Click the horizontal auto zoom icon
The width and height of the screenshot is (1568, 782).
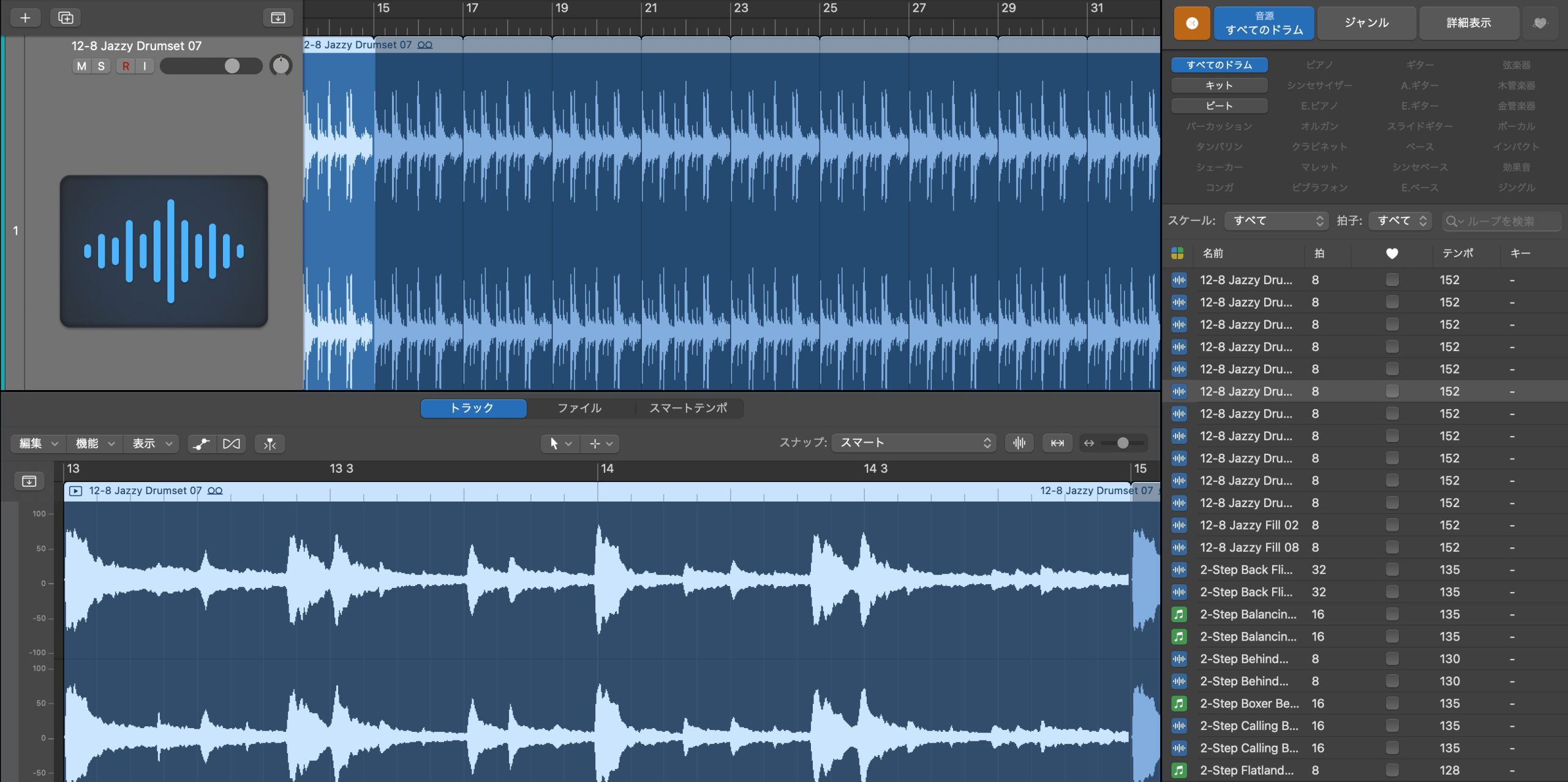[1057, 443]
